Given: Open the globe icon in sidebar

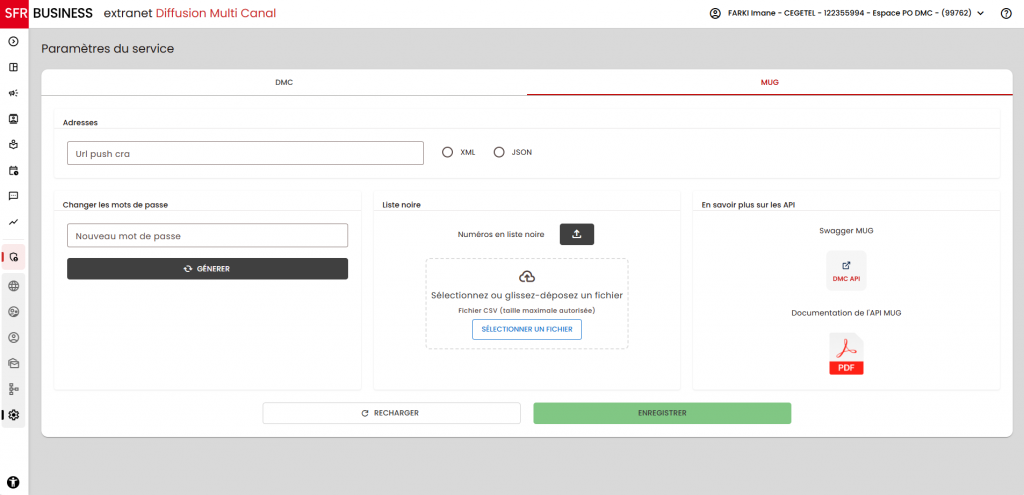Looking at the screenshot, I should [14, 285].
